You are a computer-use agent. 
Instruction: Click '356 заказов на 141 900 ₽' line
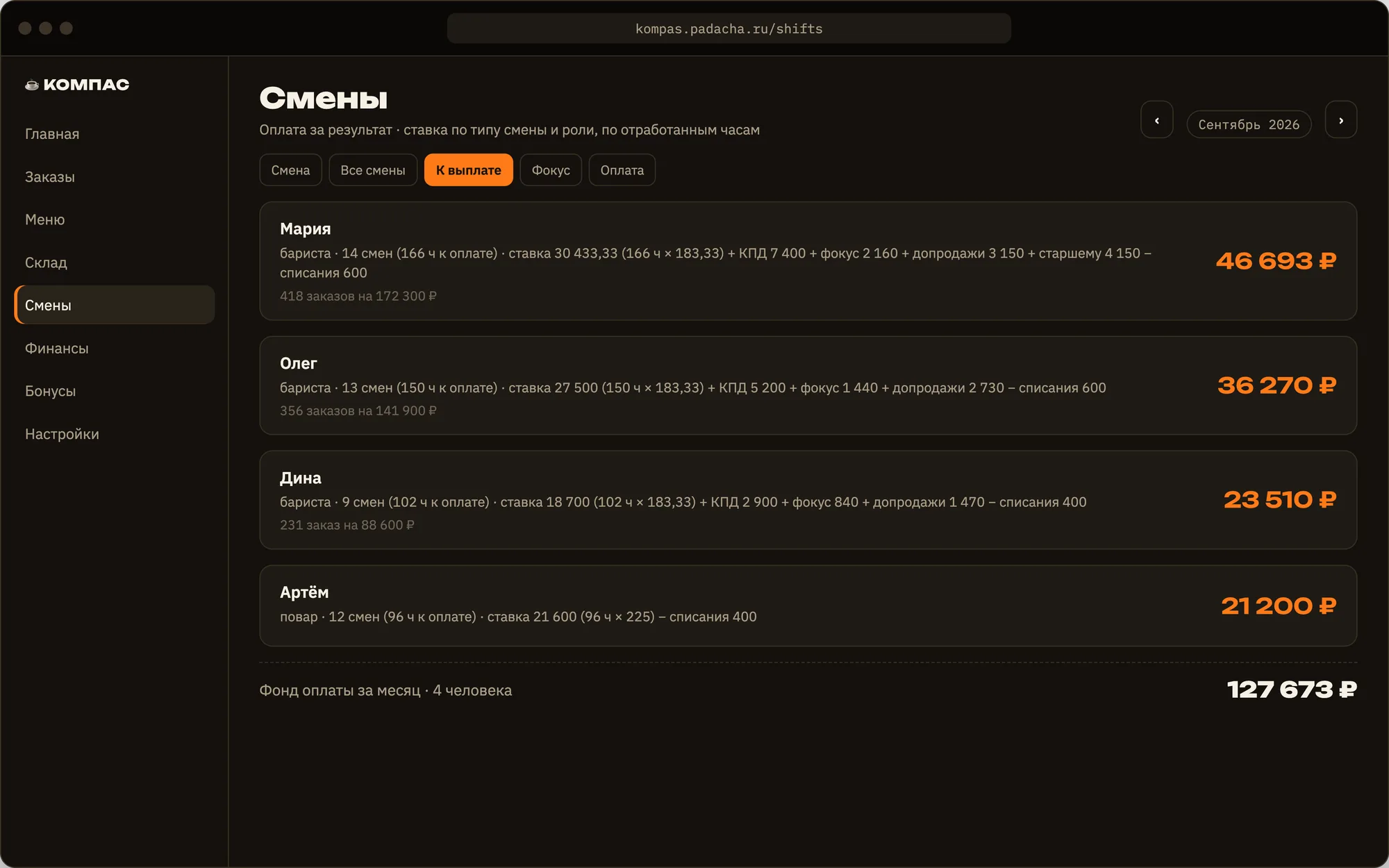click(358, 410)
